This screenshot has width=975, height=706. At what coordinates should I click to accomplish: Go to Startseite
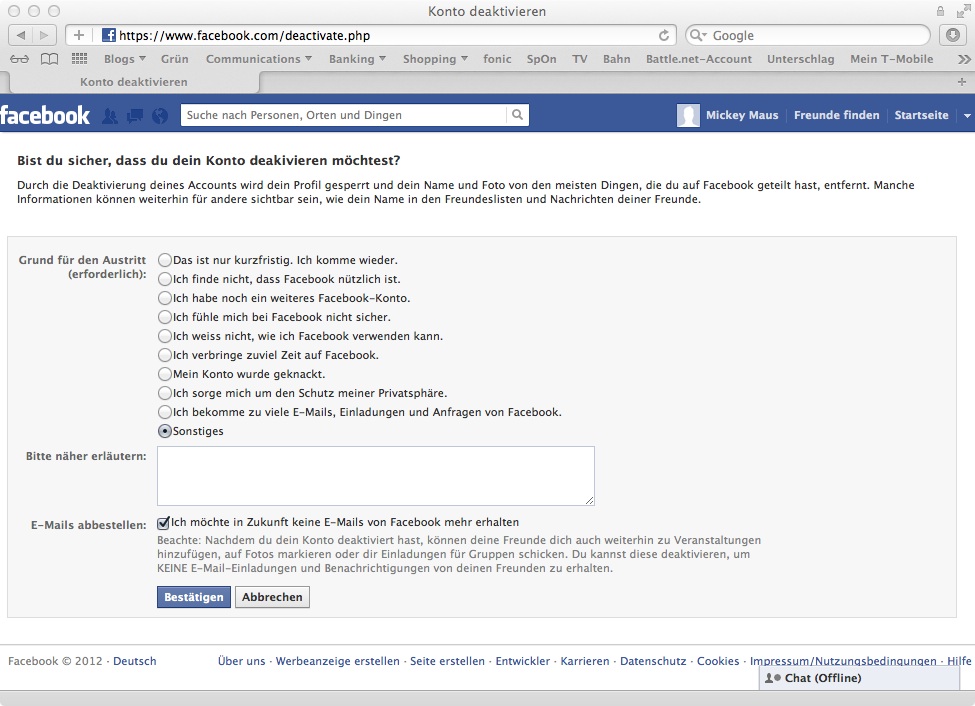pyautogui.click(x=921, y=115)
